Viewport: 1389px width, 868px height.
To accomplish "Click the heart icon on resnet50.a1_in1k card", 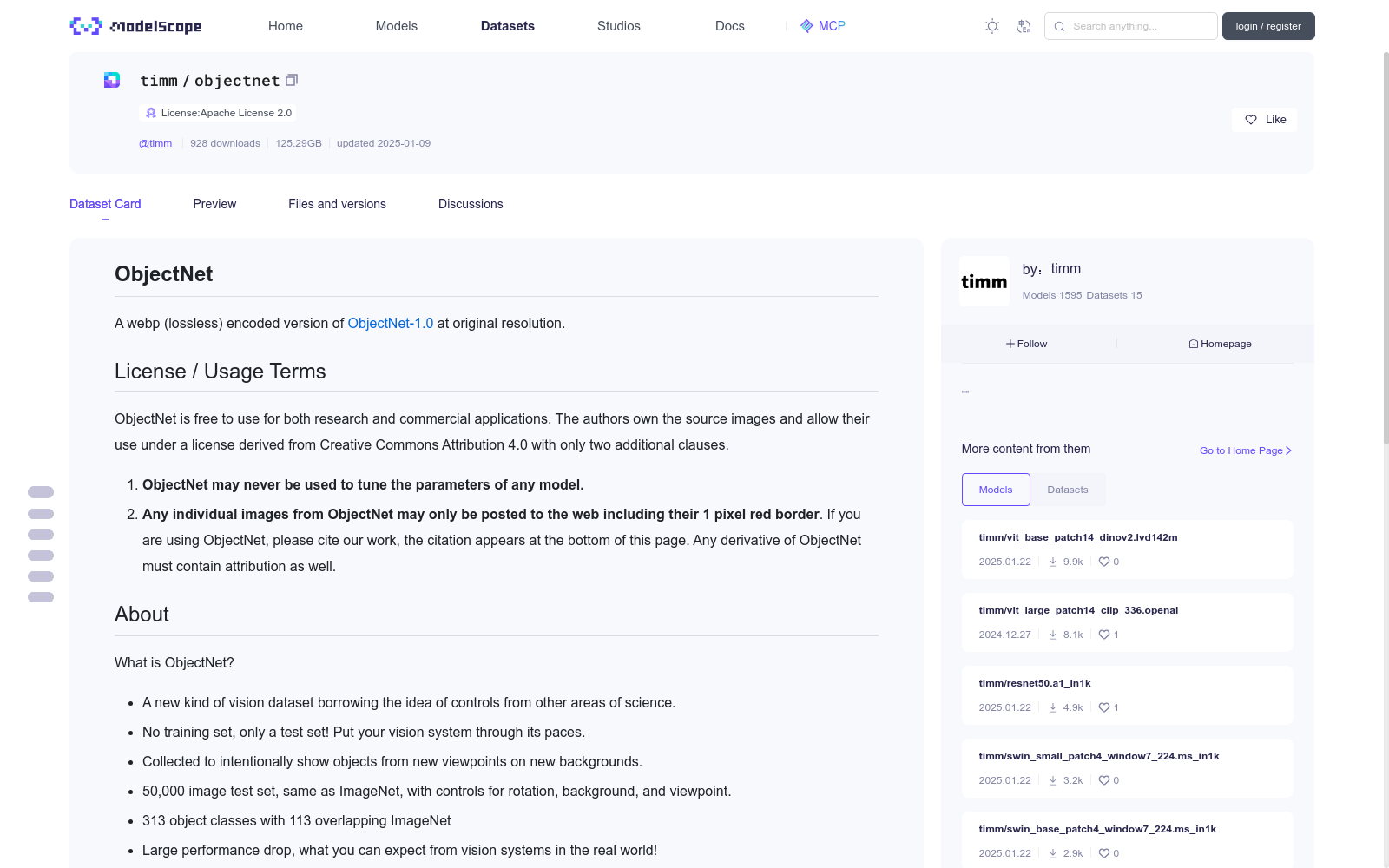I will [1104, 707].
